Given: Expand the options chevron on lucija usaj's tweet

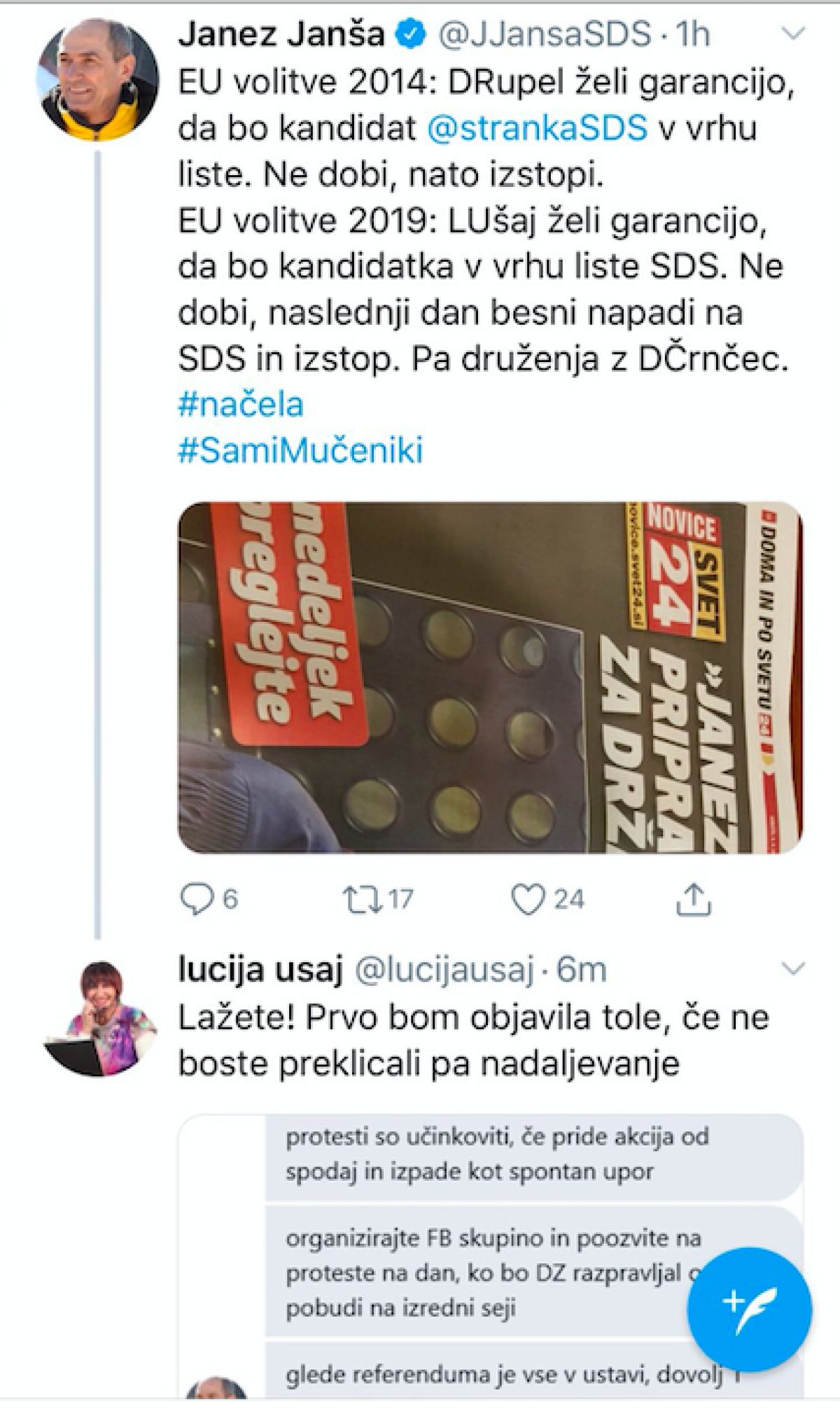Looking at the screenshot, I should [x=792, y=969].
